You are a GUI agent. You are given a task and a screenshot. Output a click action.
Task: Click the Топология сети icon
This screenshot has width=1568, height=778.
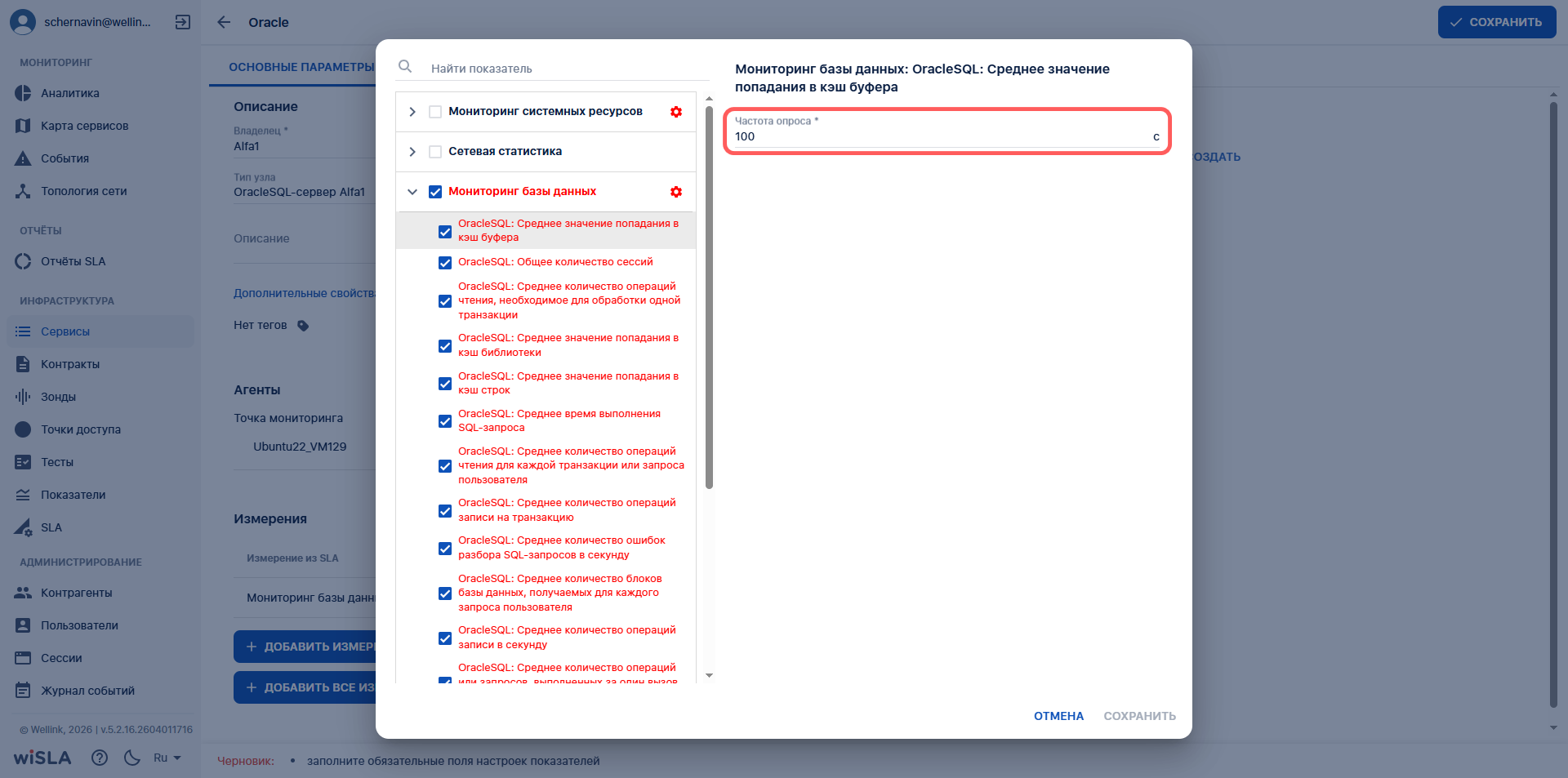point(23,191)
